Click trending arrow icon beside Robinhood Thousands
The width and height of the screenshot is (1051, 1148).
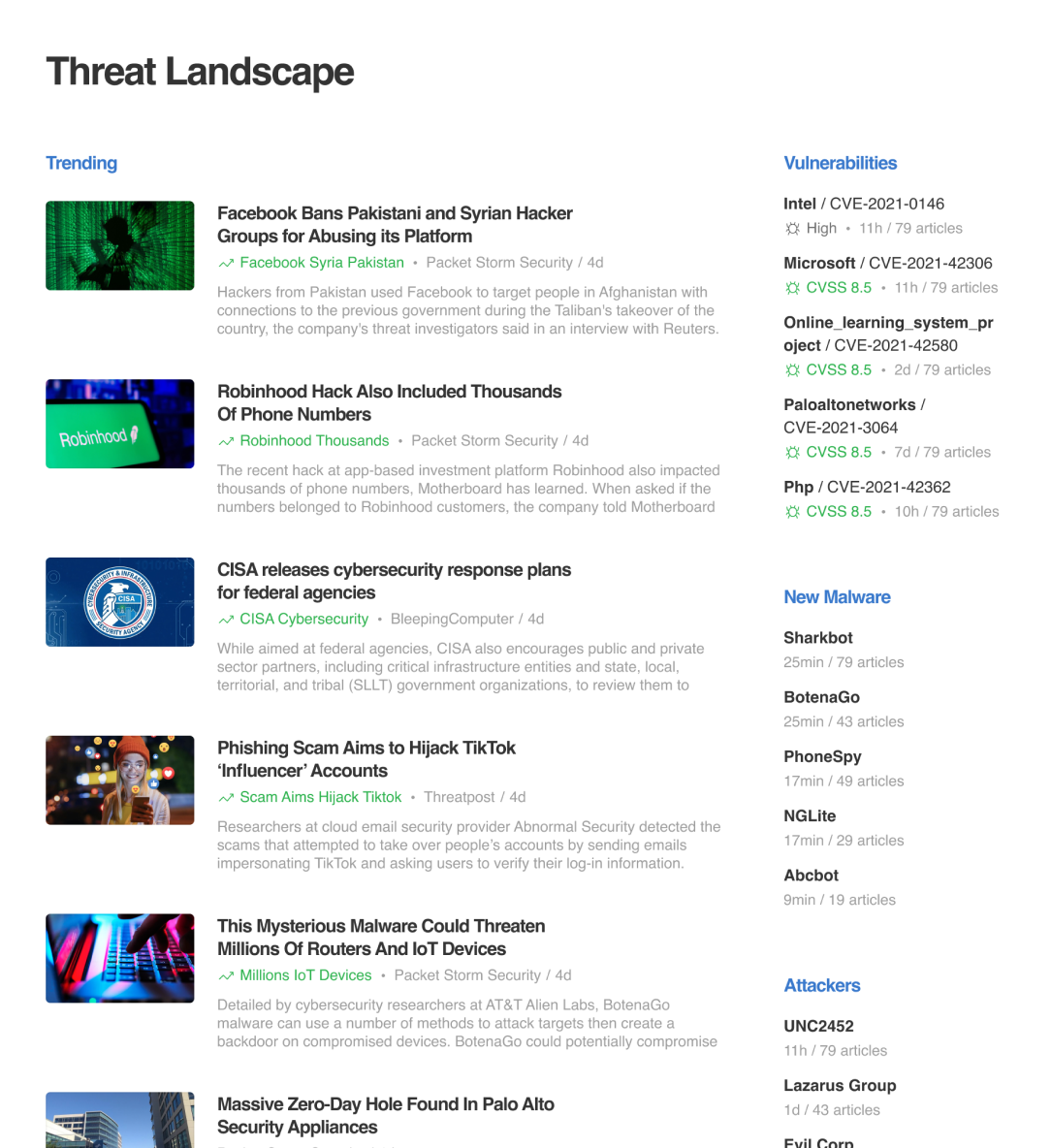[226, 441]
